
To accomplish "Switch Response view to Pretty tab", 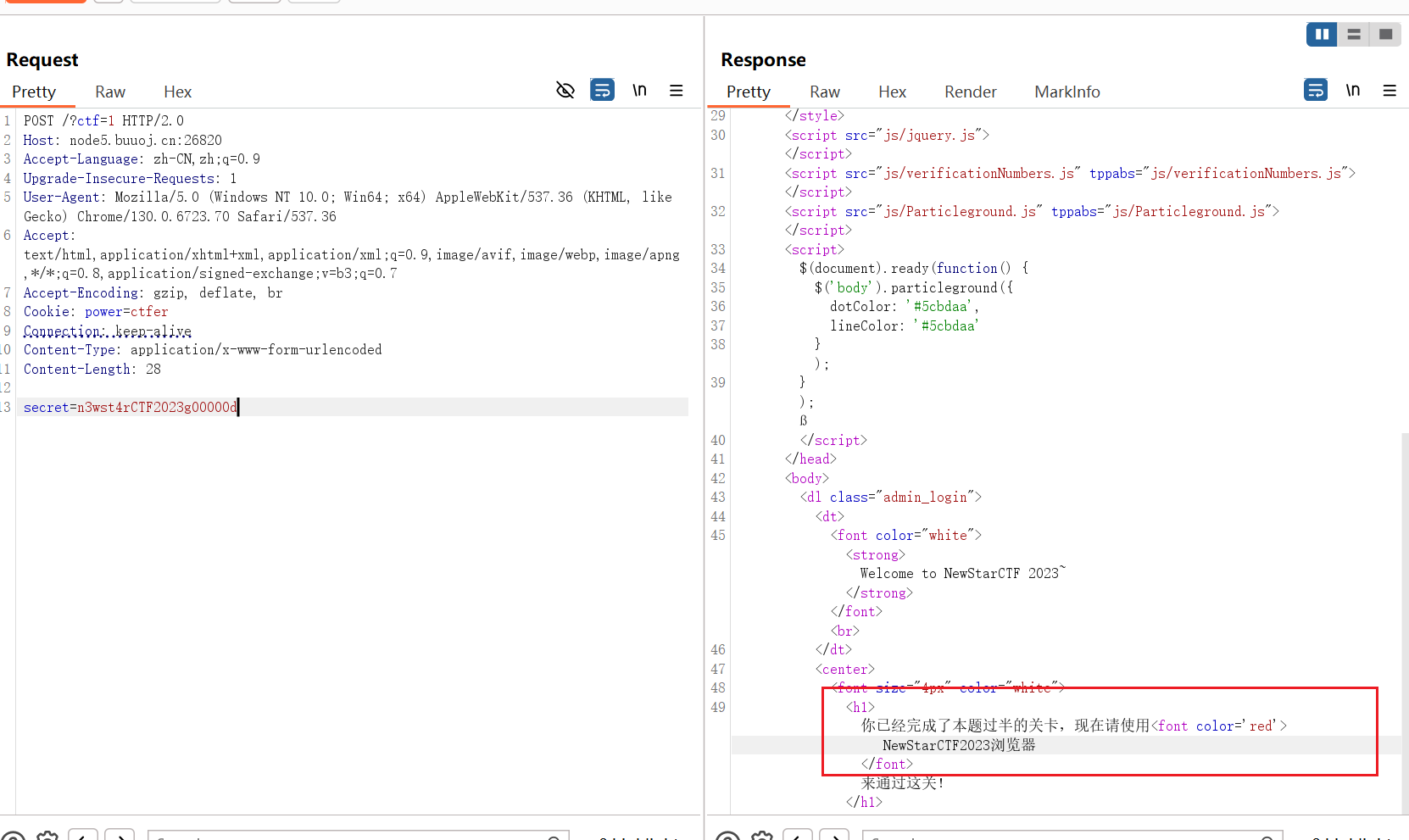I will [749, 92].
